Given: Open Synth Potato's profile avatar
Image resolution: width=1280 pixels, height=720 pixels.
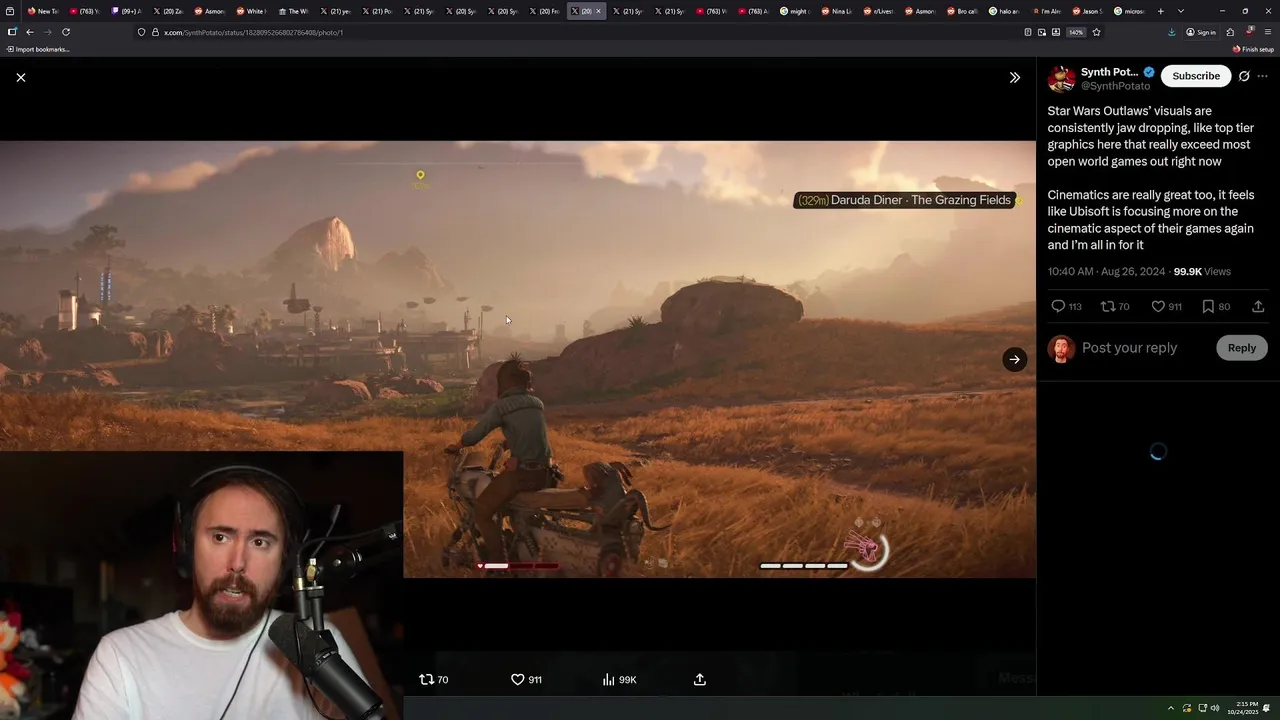Looking at the screenshot, I should point(1061,78).
